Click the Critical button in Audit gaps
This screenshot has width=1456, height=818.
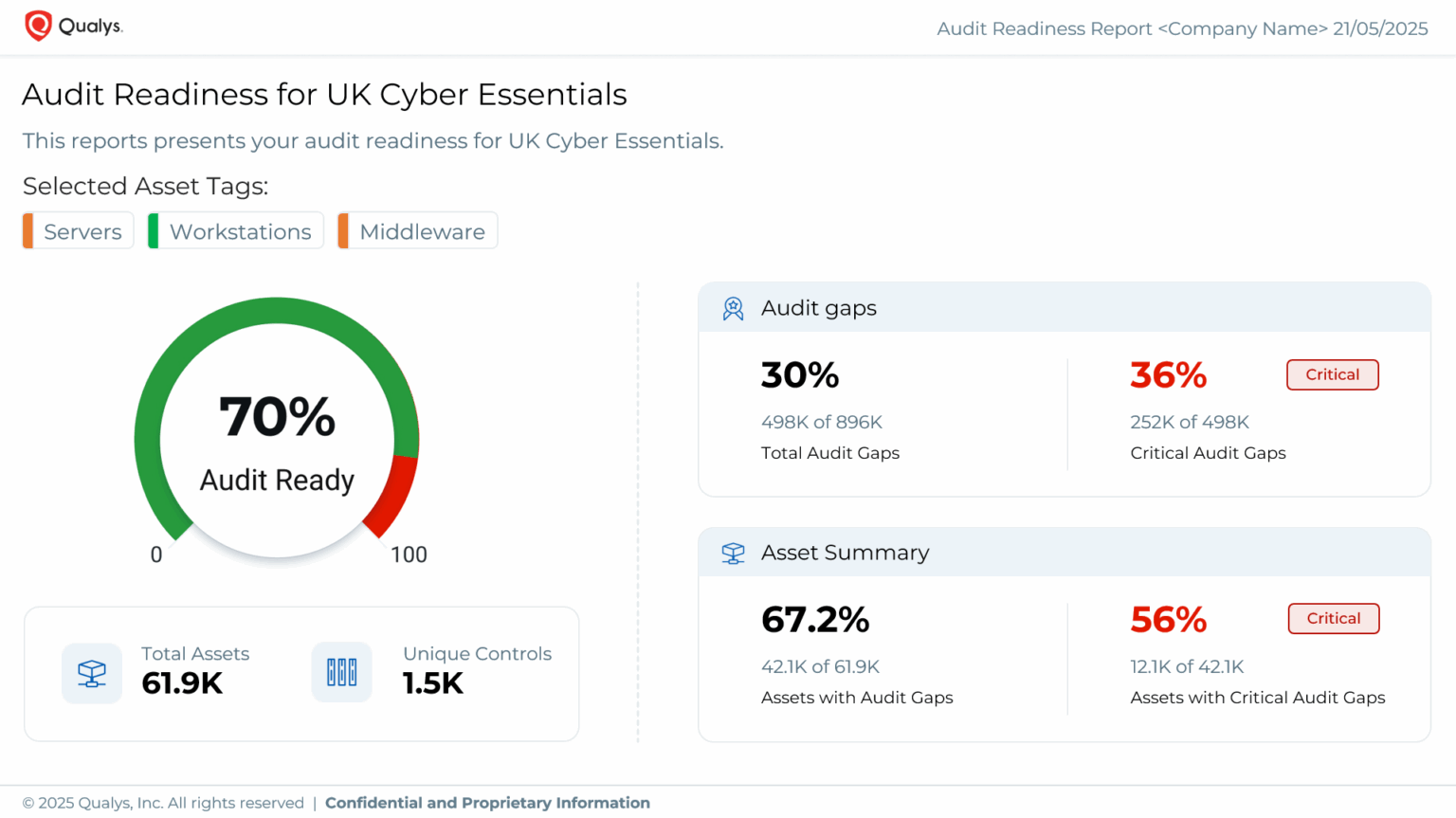click(x=1332, y=374)
